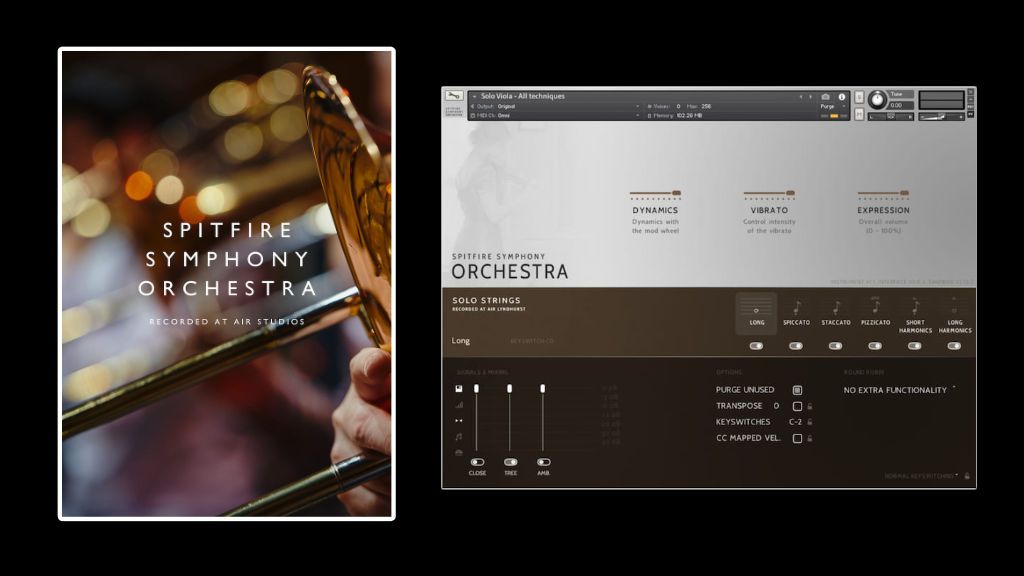This screenshot has width=1024, height=576.
Task: Toggle the Spiccato articulation load switch
Action: (x=796, y=346)
